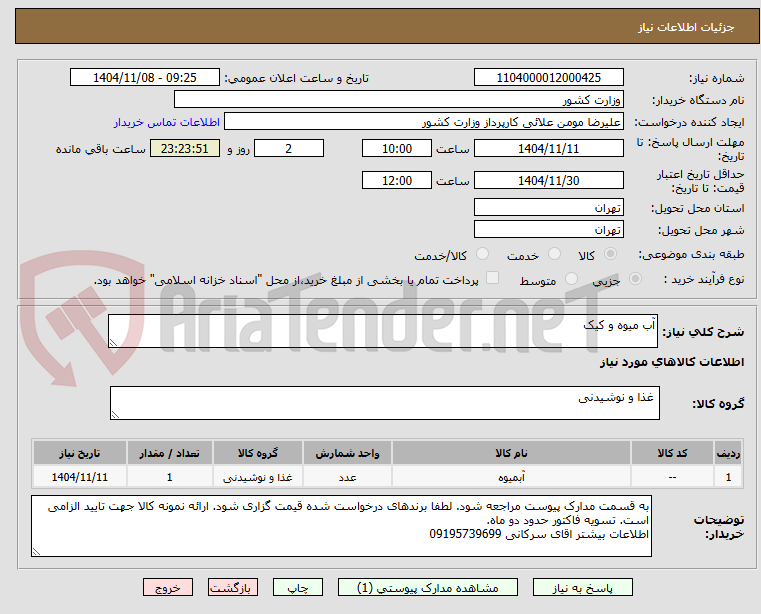Click the استان محل تحویل field

(548, 207)
